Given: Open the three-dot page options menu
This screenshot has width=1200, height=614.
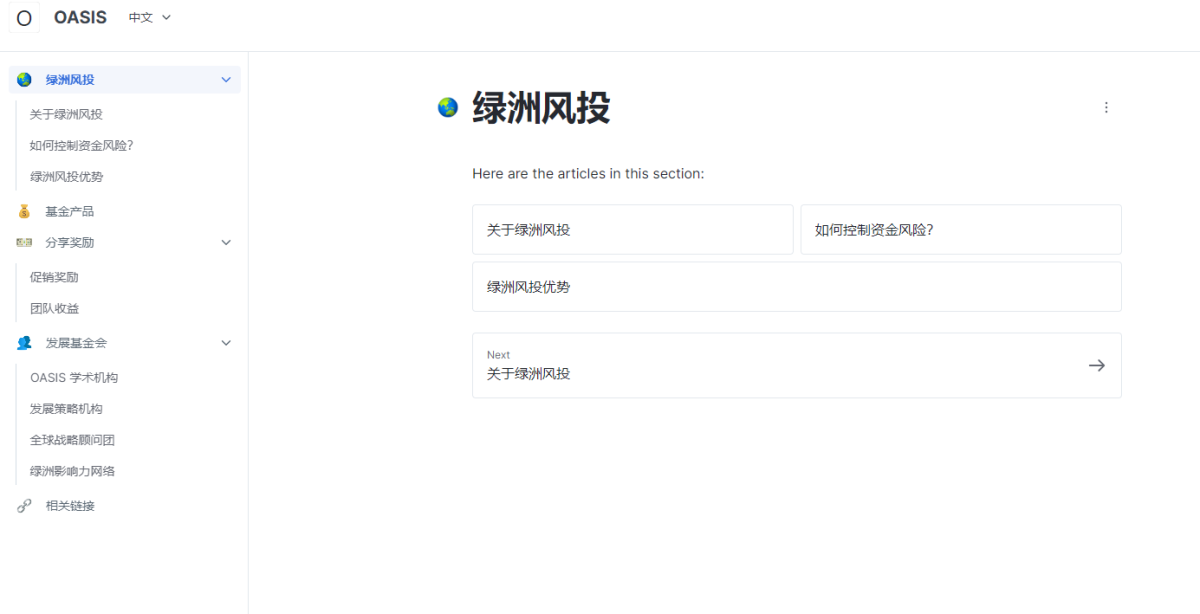Looking at the screenshot, I should point(1106,107).
